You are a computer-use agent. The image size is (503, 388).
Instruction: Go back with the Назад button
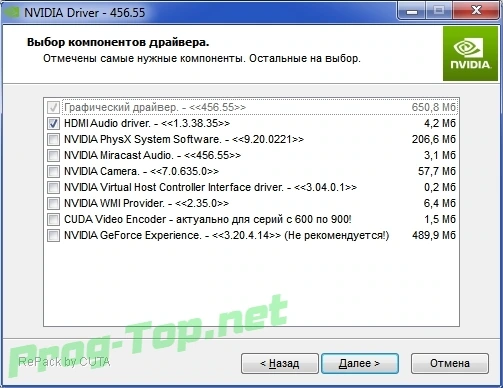click(x=280, y=363)
